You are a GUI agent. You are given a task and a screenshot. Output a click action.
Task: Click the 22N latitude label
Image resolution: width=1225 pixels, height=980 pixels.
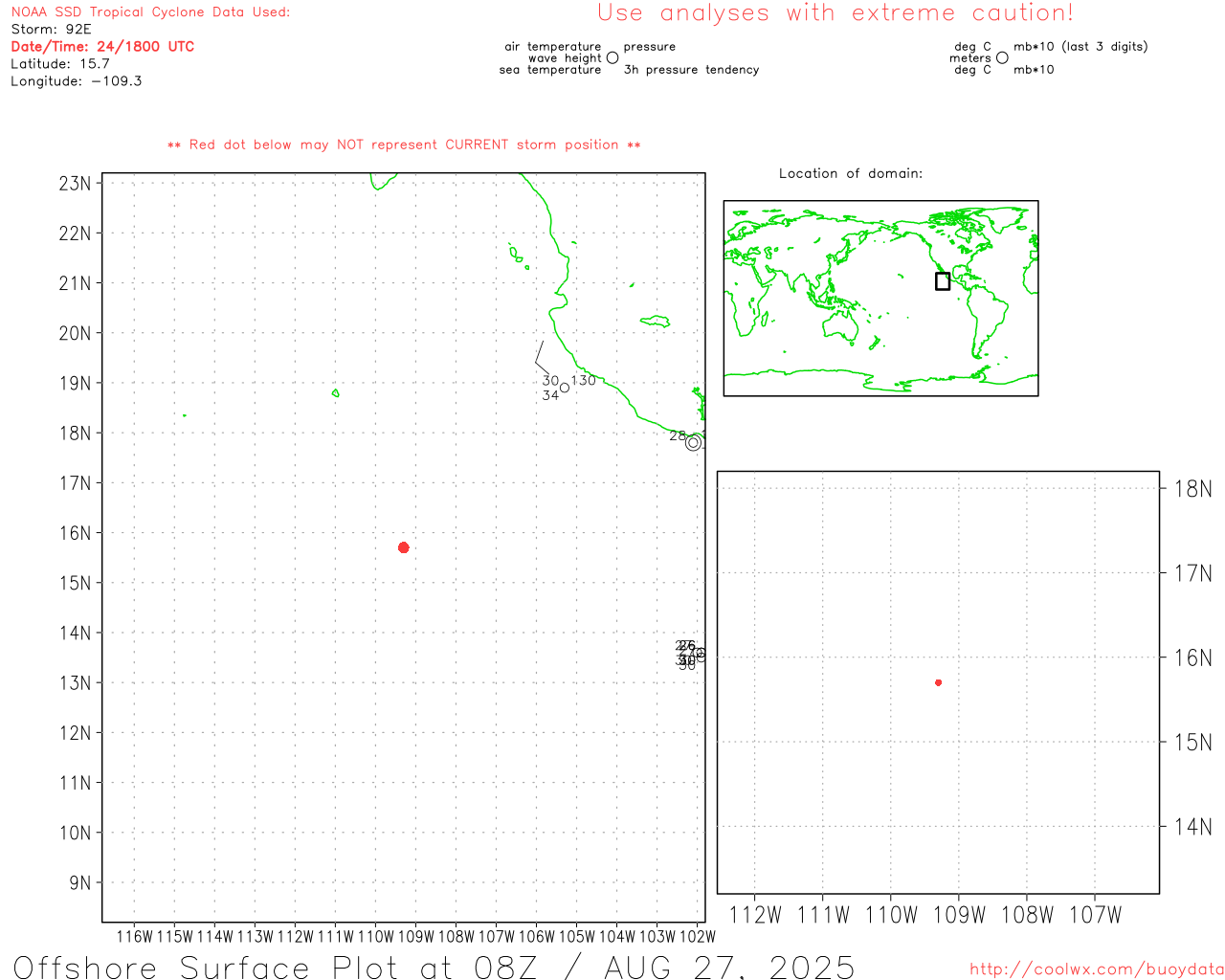pyautogui.click(x=76, y=233)
